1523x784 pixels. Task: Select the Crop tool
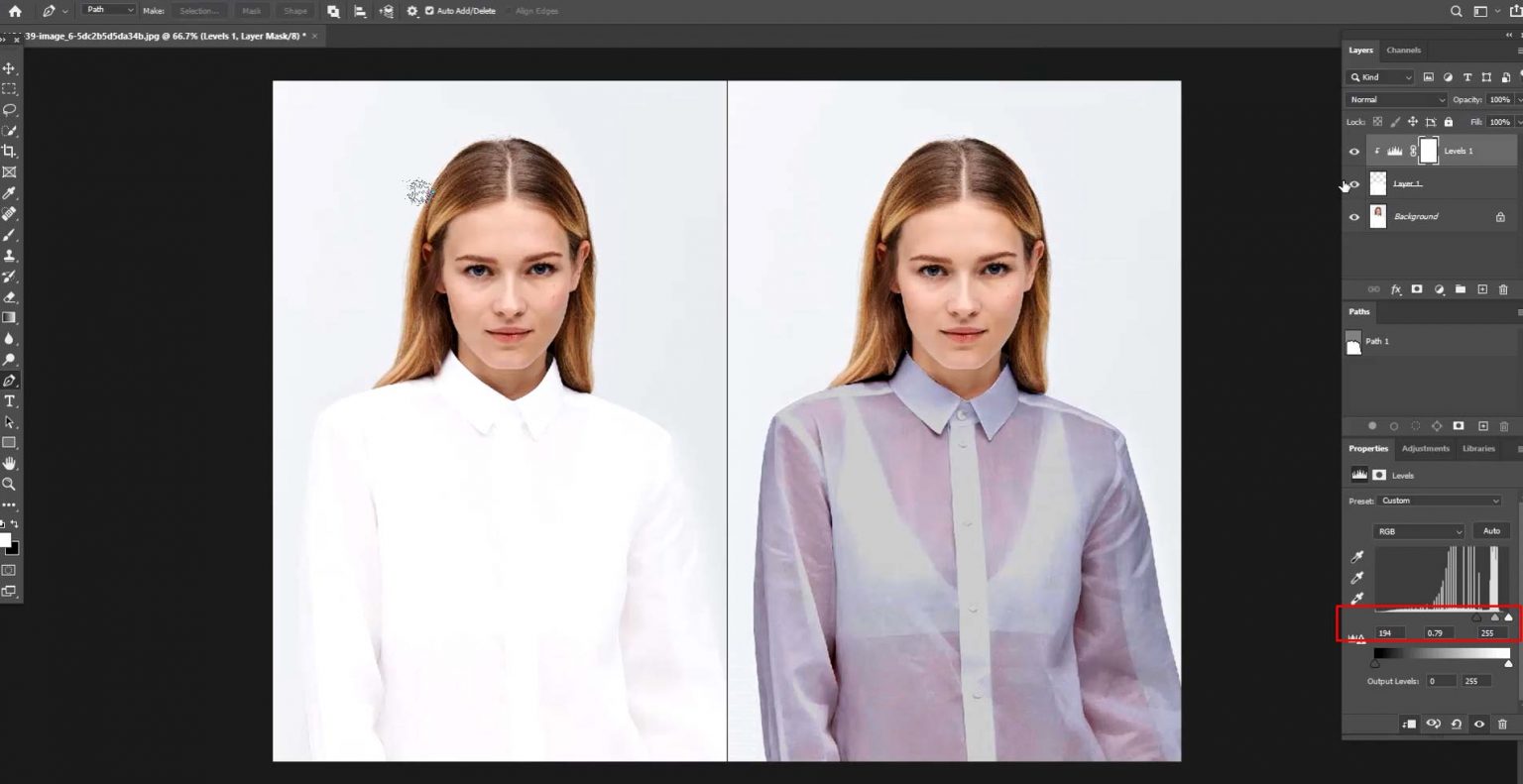tap(10, 151)
